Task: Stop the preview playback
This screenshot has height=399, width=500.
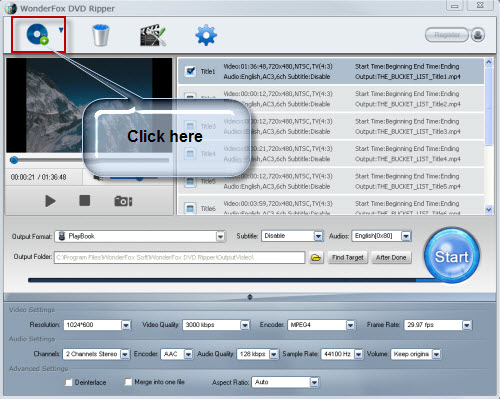Action: point(85,201)
